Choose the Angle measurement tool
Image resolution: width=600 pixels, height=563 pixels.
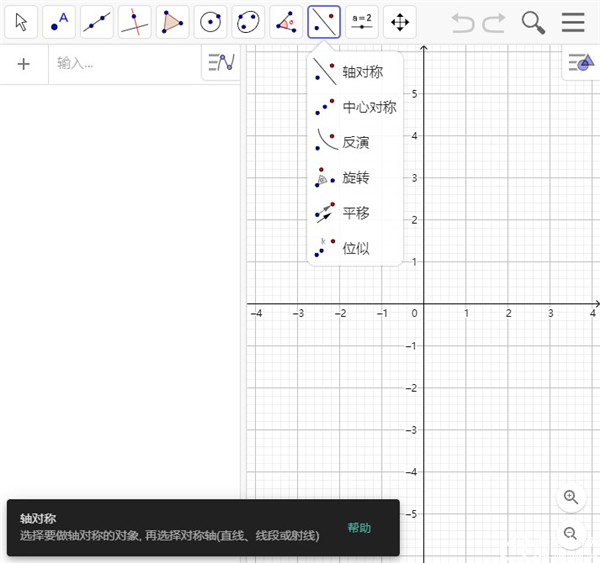tap(286, 21)
